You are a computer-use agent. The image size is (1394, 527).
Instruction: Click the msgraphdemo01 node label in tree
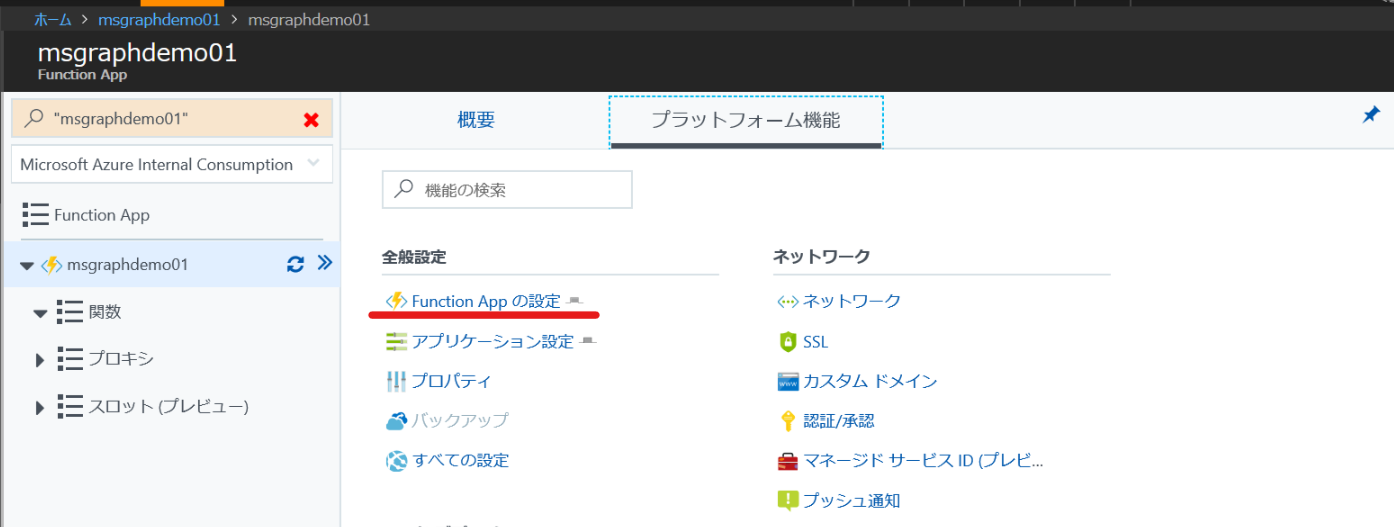click(x=127, y=265)
